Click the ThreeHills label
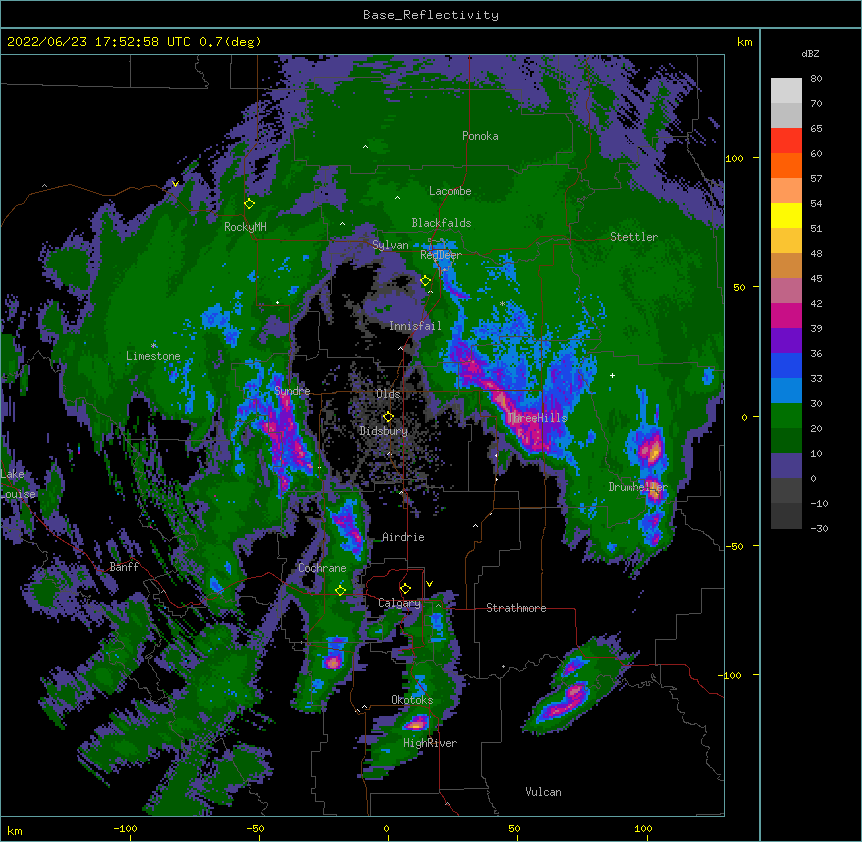This screenshot has width=862, height=842. 537,418
